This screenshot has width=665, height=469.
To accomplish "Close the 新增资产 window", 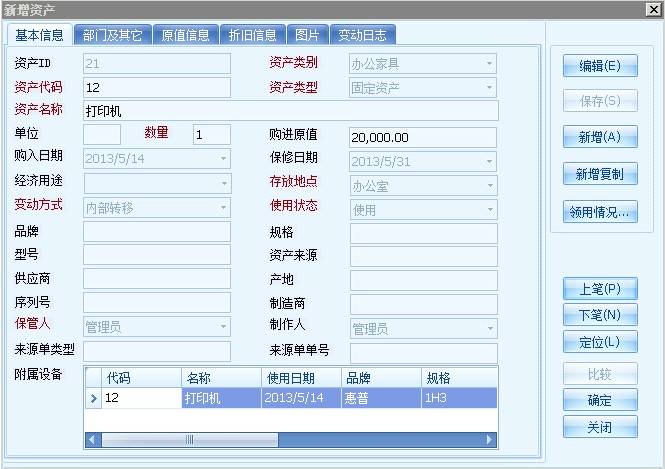I will pyautogui.click(x=654, y=9).
